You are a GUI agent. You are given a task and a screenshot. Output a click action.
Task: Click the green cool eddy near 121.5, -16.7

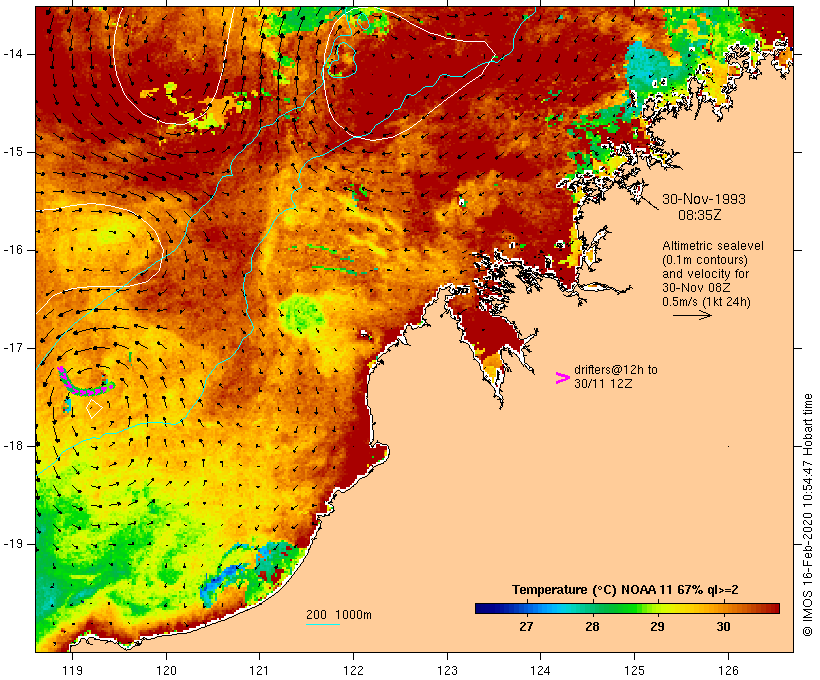pyautogui.click(x=301, y=314)
